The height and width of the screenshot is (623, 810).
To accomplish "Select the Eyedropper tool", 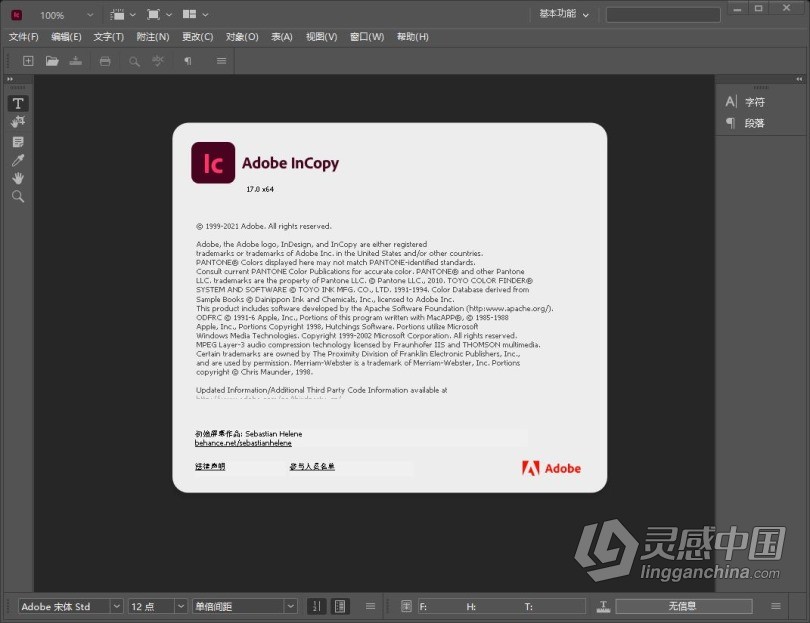I will tap(18, 160).
